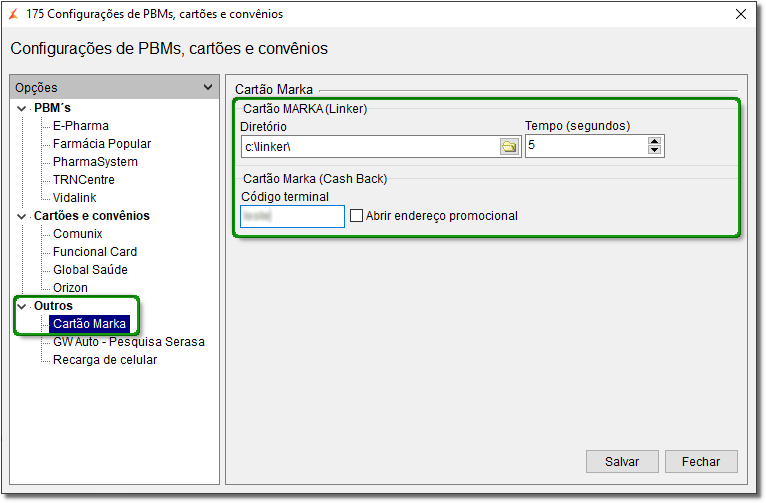Viewport: 766px width, 503px height.
Task: Select Farmácia Popular option
Action: (x=102, y=144)
